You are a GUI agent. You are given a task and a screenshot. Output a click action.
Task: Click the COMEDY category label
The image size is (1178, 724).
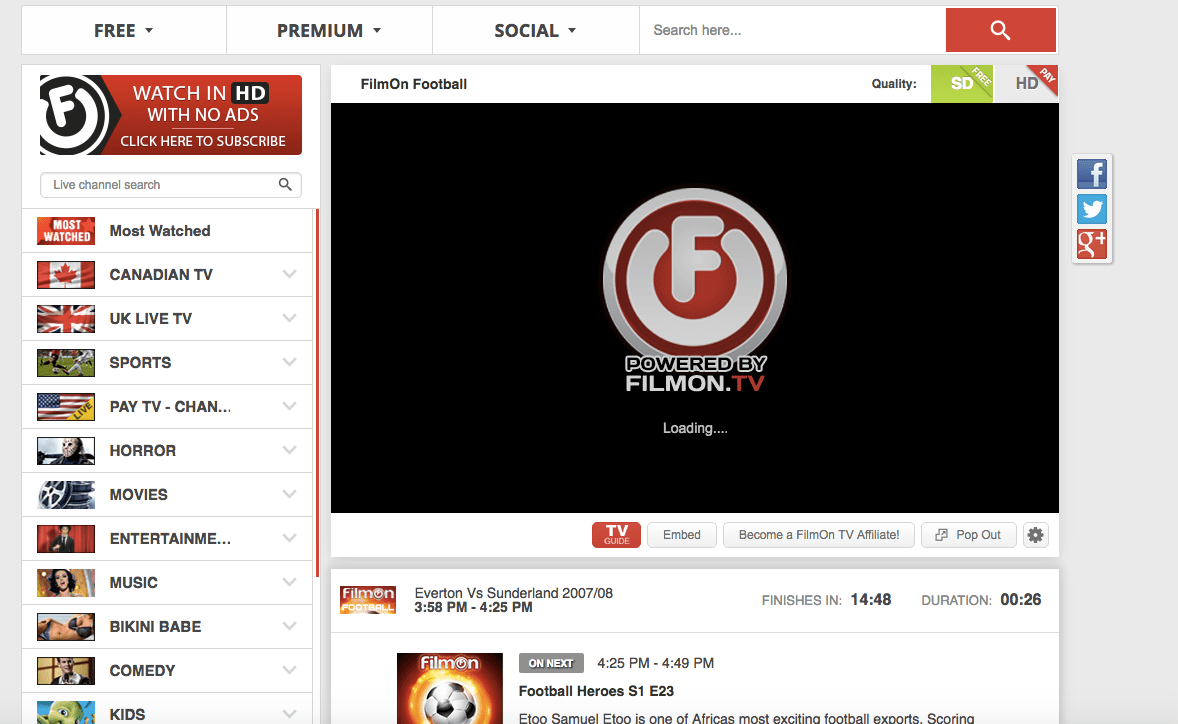pos(142,671)
